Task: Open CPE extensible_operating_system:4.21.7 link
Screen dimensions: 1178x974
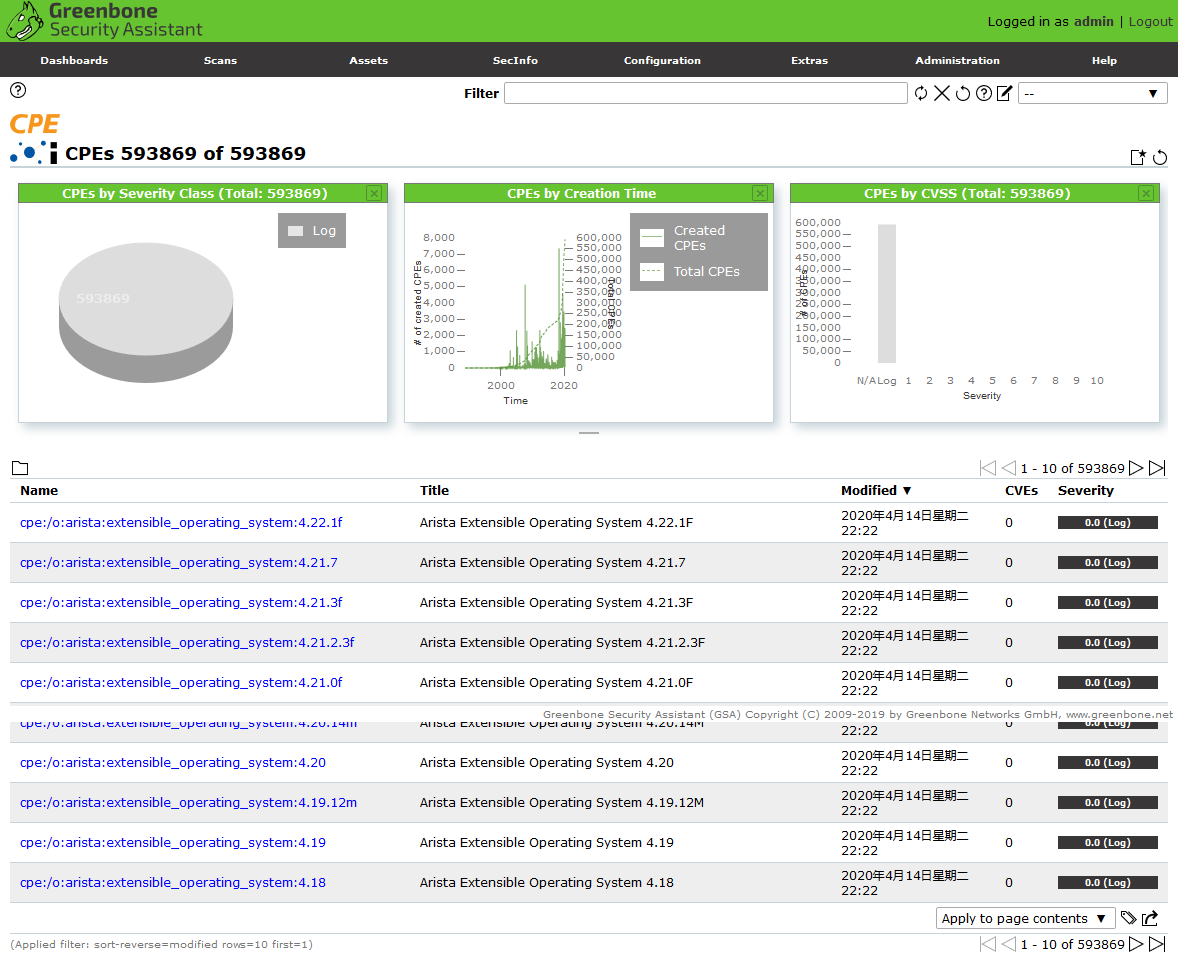Action: coord(179,562)
